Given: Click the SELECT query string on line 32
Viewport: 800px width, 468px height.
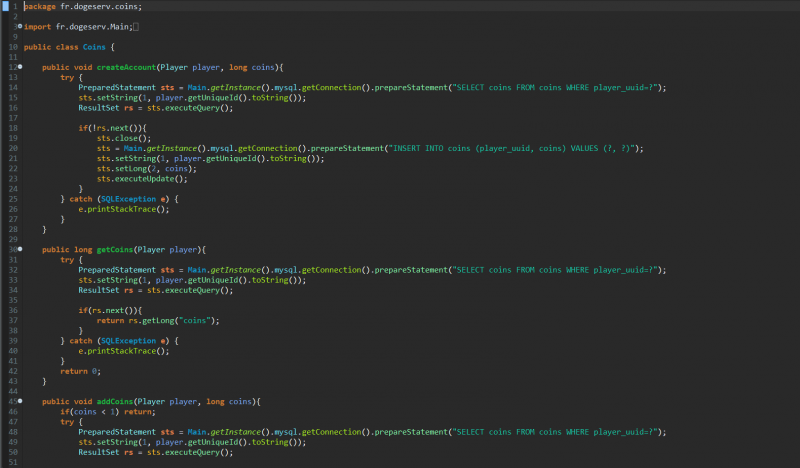Looking at the screenshot, I should click(x=555, y=270).
